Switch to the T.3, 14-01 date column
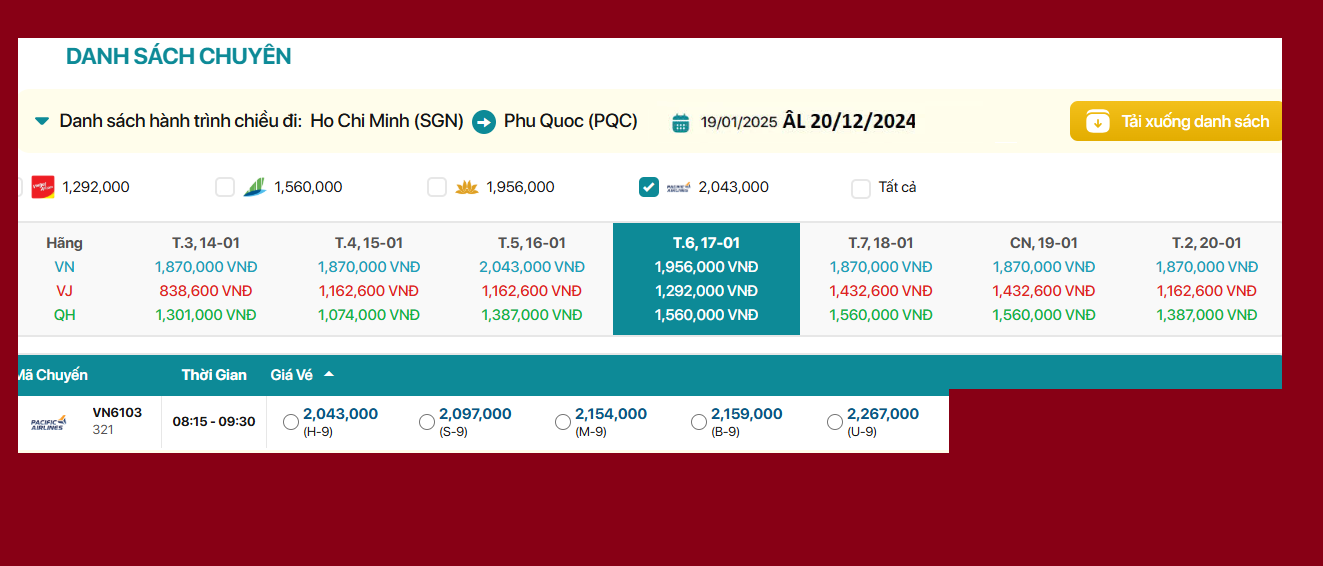 [205, 243]
